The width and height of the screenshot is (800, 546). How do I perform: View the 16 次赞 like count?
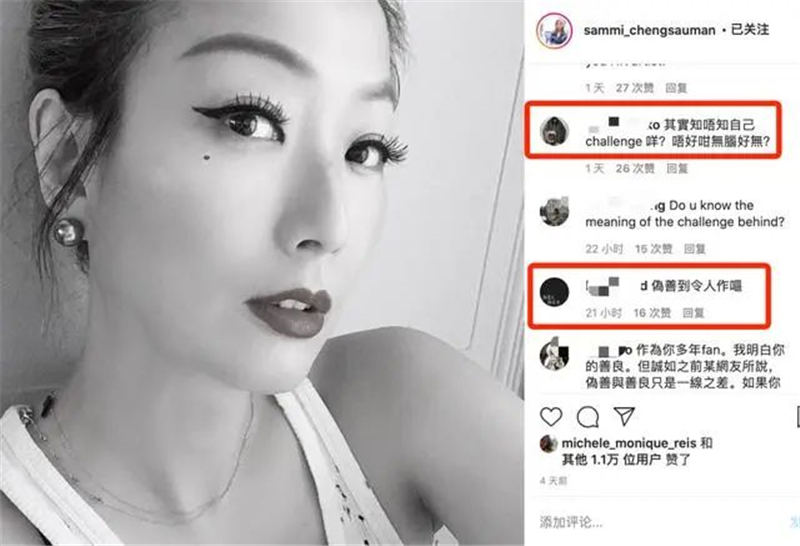tap(652, 313)
